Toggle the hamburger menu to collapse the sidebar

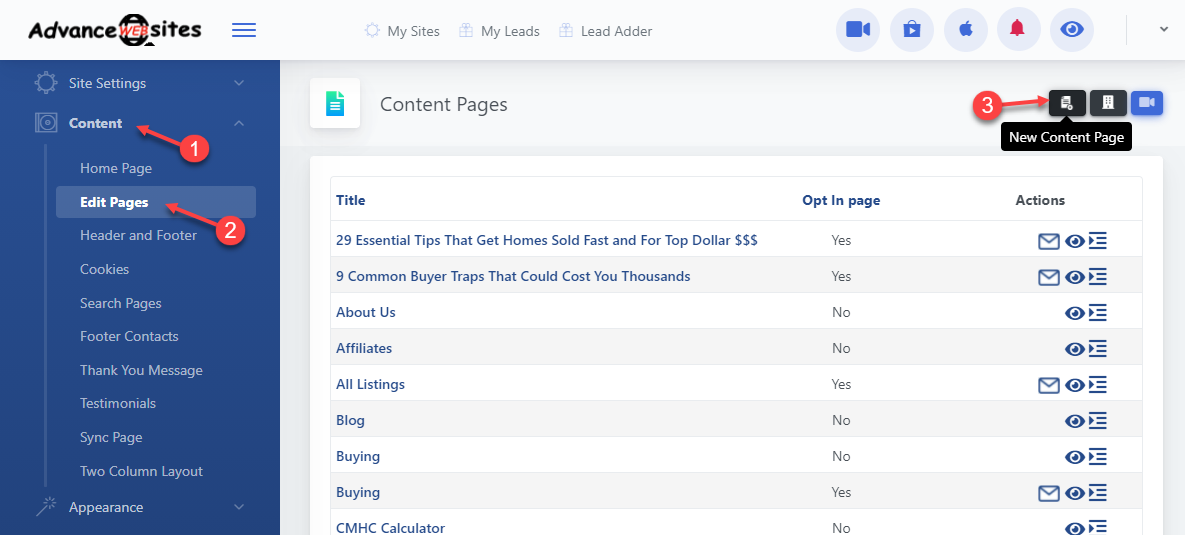[243, 30]
